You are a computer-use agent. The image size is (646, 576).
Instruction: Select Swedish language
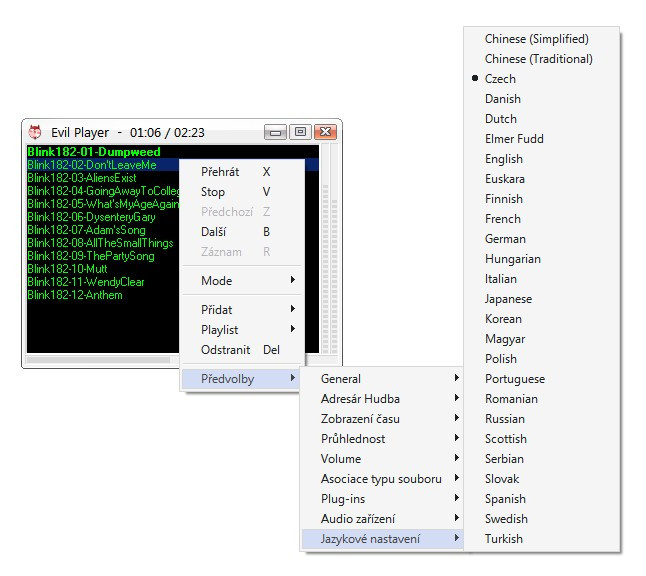point(542,519)
